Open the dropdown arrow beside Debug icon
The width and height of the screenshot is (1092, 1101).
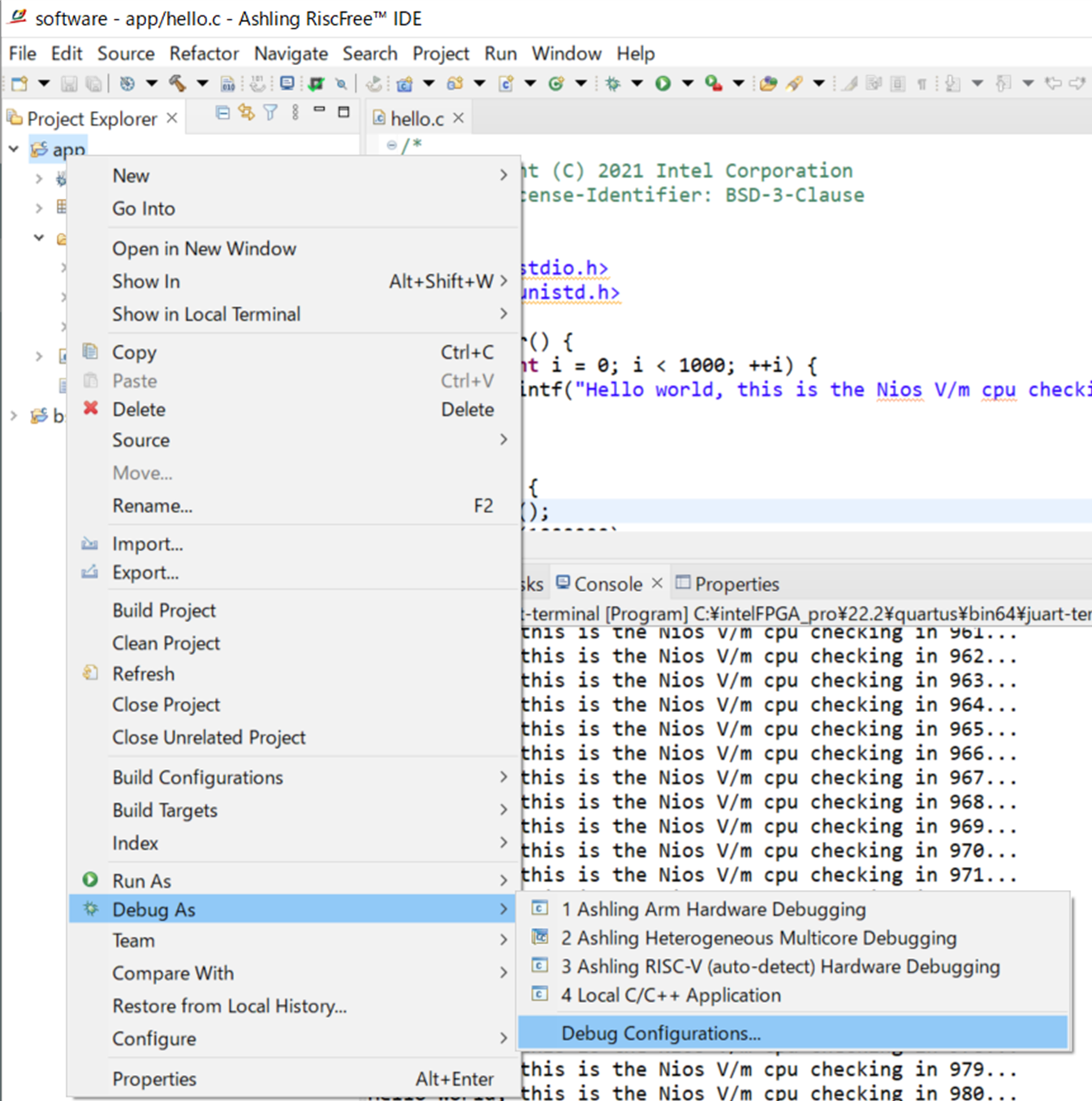click(637, 83)
